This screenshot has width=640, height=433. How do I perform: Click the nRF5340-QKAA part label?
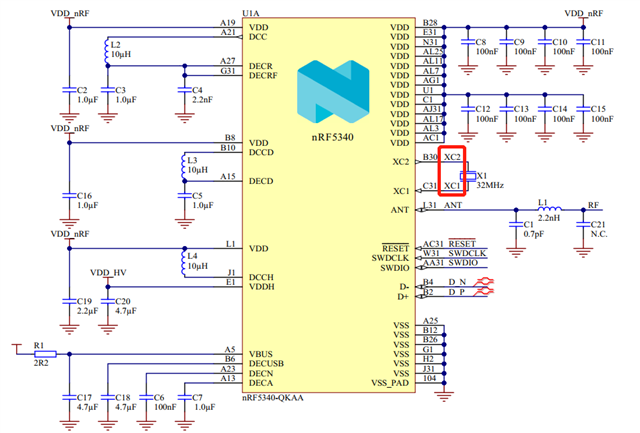[273, 397]
